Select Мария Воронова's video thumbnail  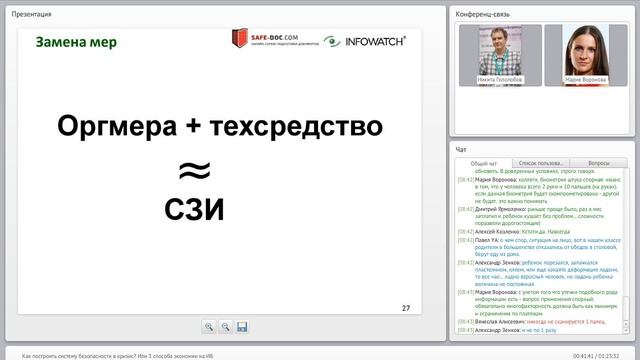(x=586, y=55)
